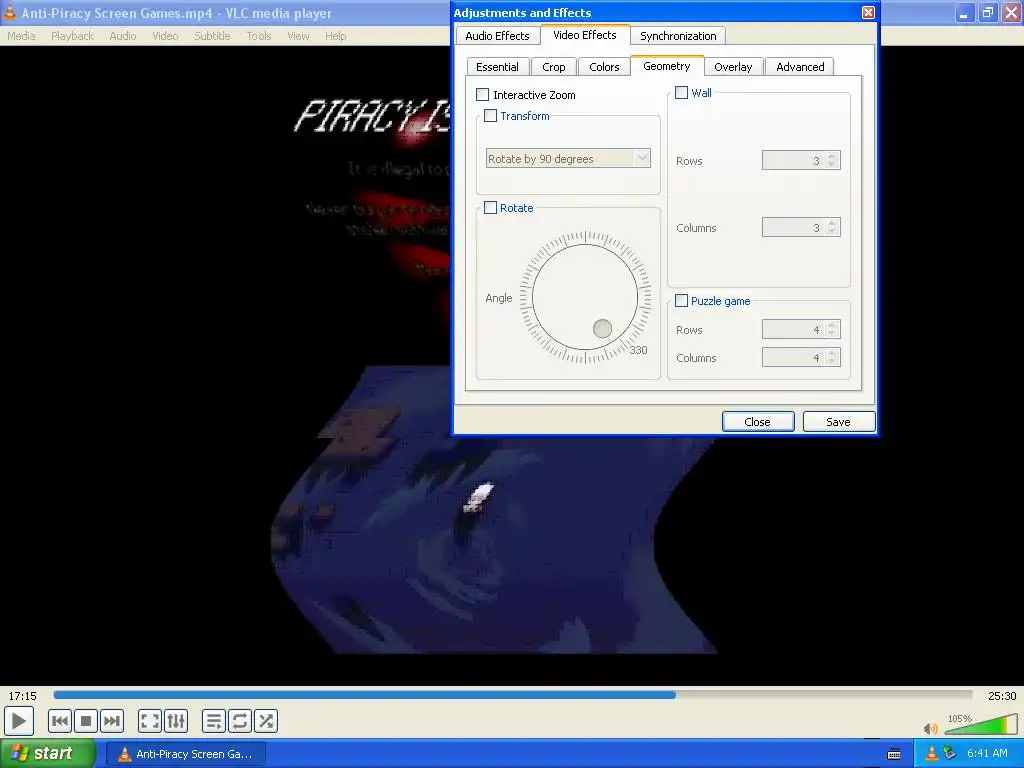Image resolution: width=1024 pixels, height=768 pixels.
Task: Click the network tray icon
Action: point(950,754)
